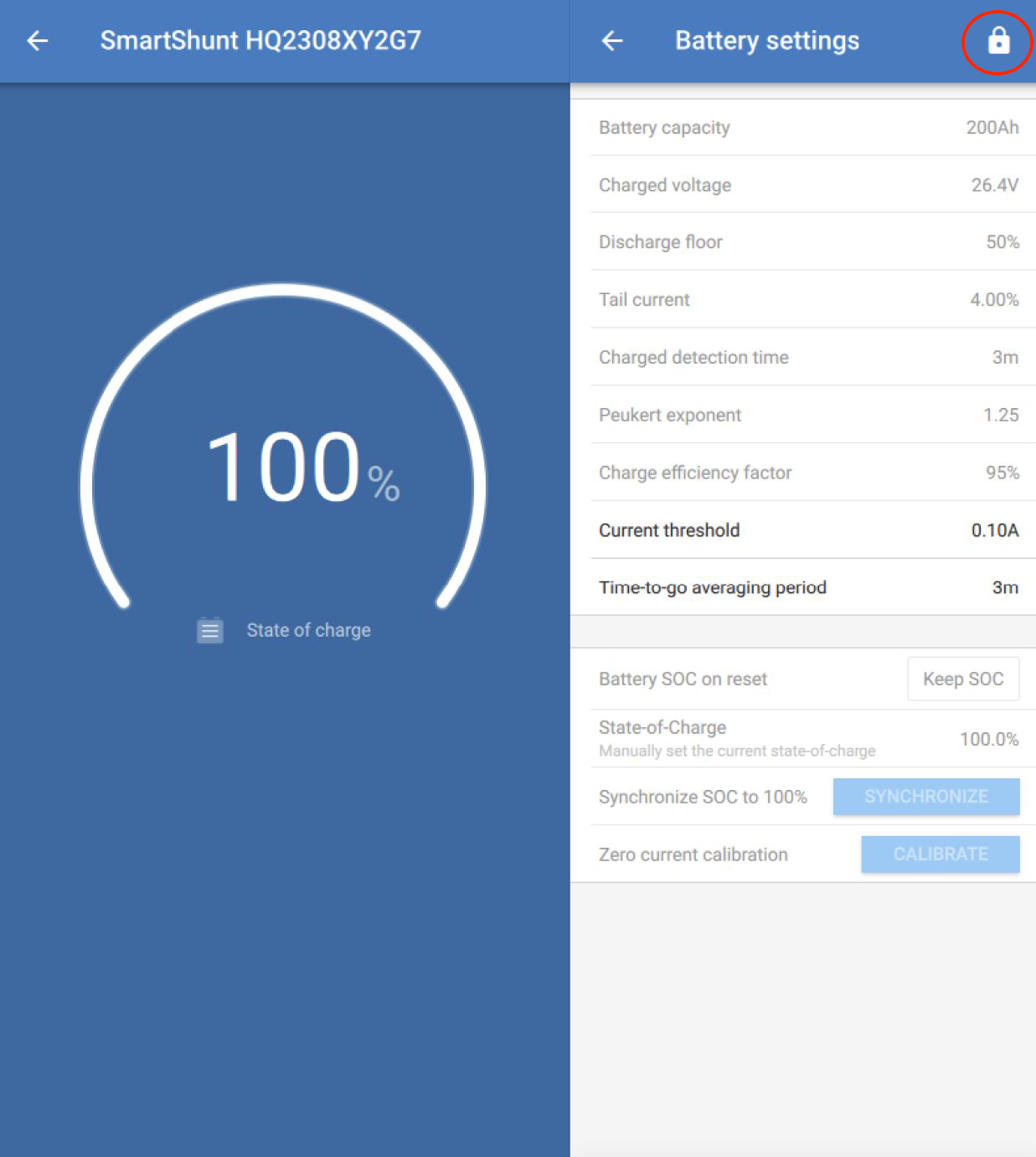Click the back arrow on SmartShunt screen

click(x=37, y=40)
